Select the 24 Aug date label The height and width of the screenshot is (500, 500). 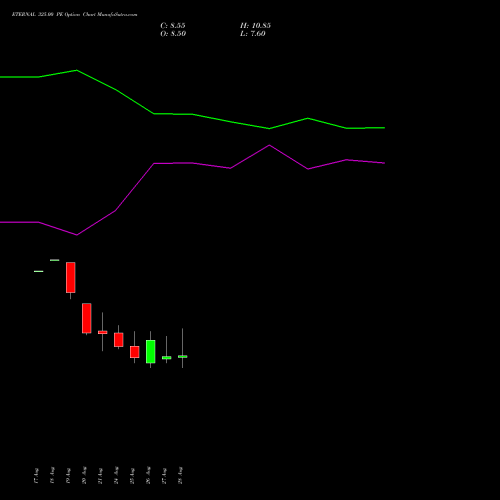click(x=116, y=475)
